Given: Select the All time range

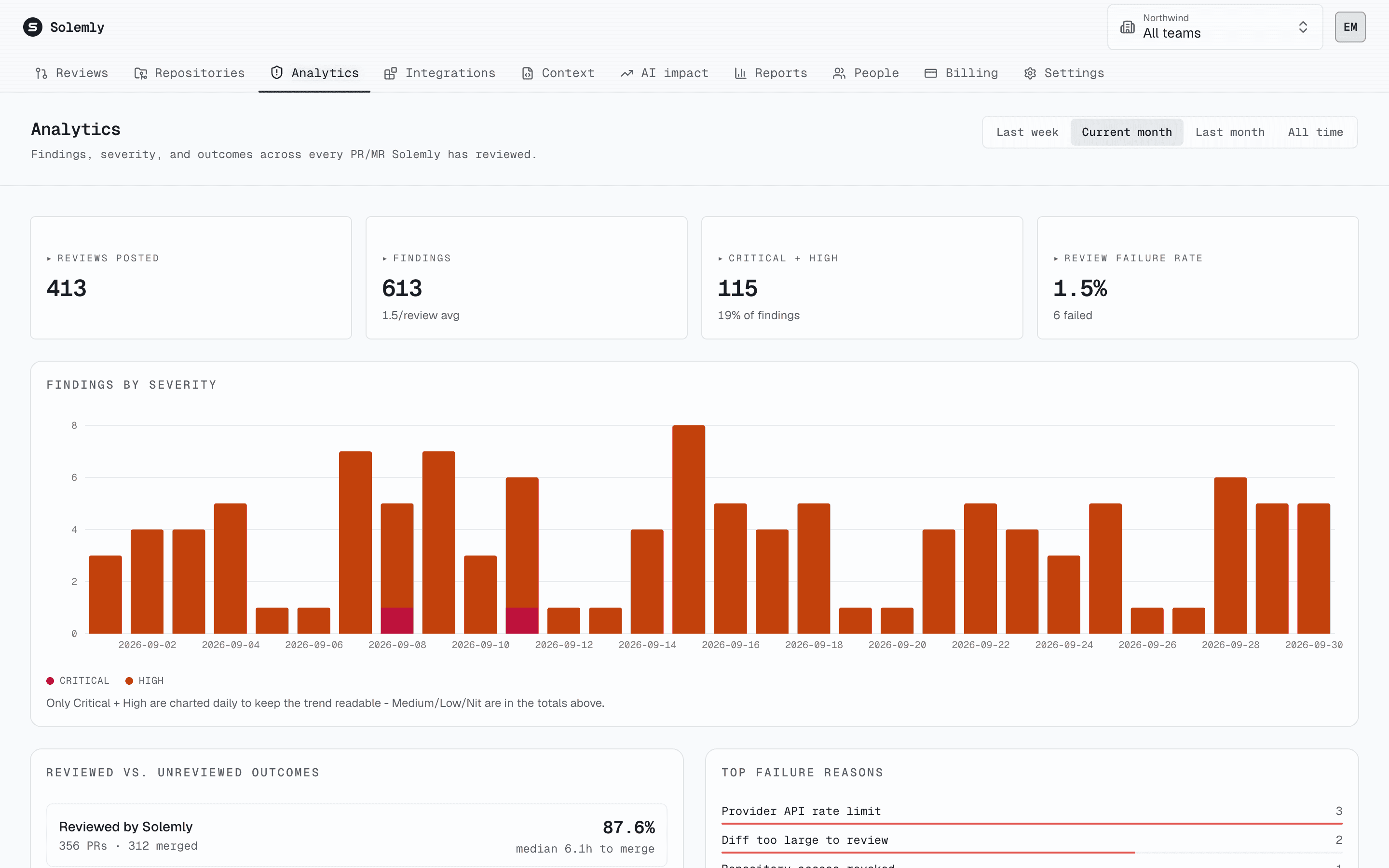Looking at the screenshot, I should 1315,132.
